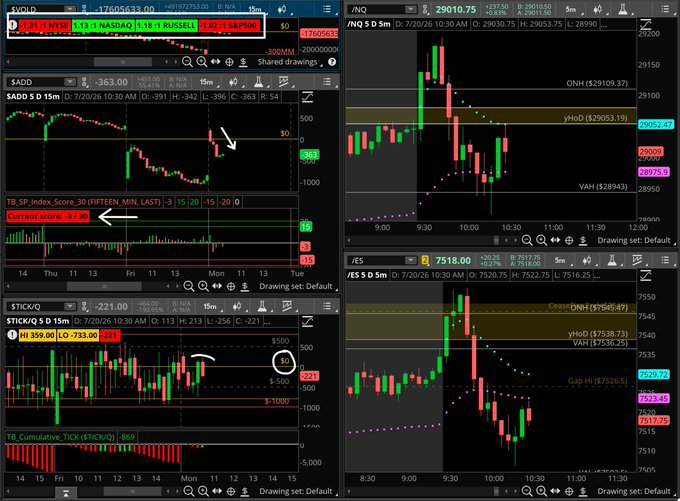The width and height of the screenshot is (680, 501).
Task: Activate crosshair tool under $VOLD chart
Action: (x=229, y=62)
